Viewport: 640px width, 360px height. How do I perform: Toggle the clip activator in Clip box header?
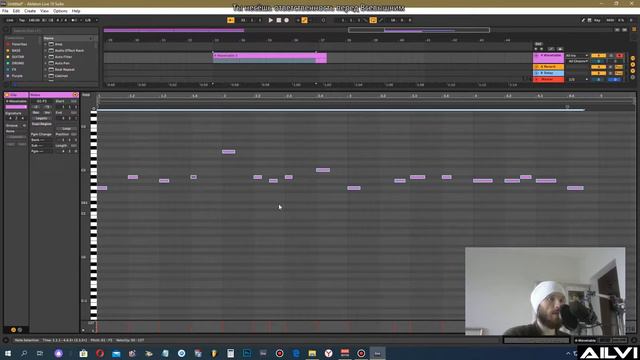7,95
